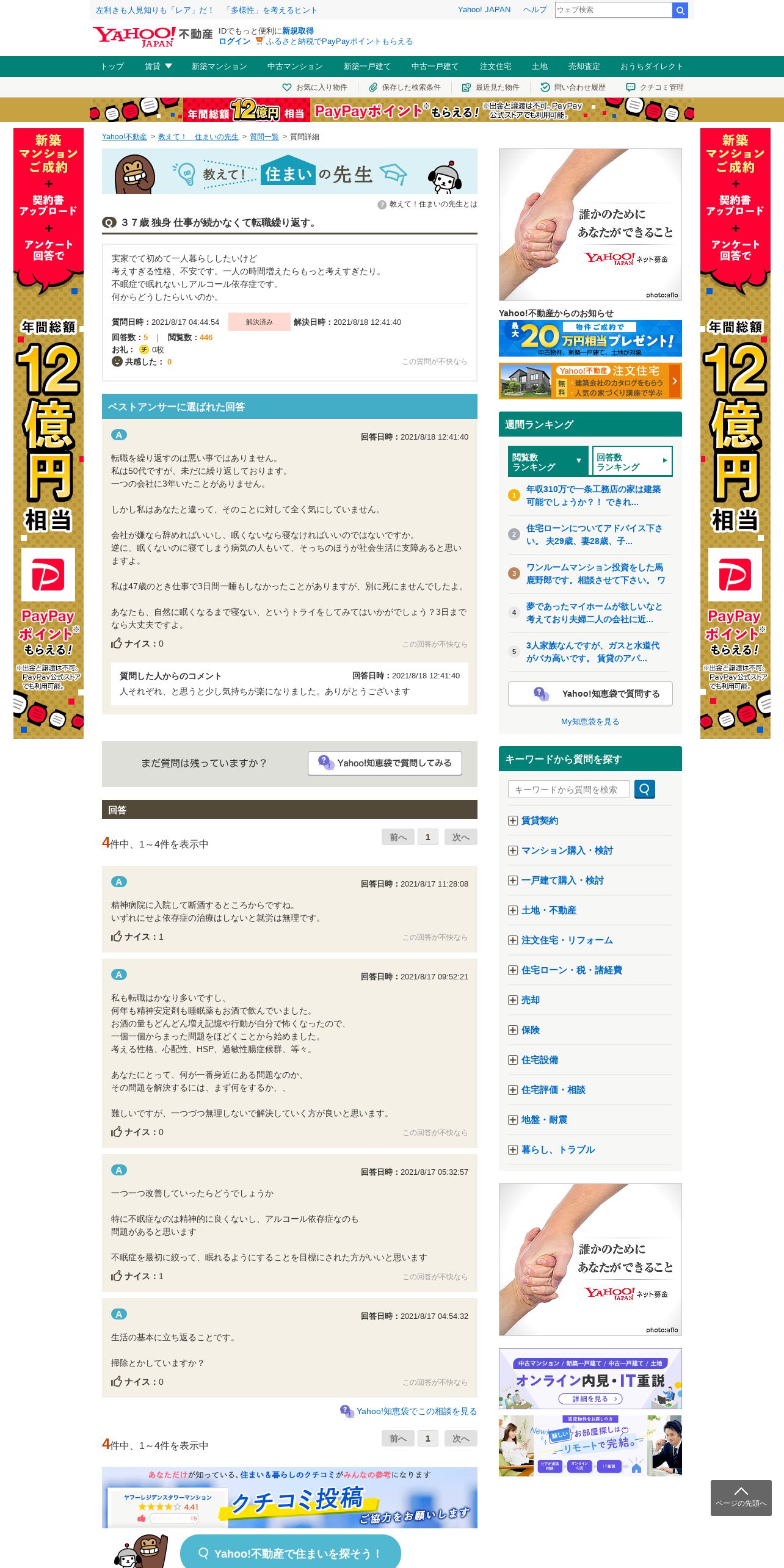Open 中古マンション in the navigation bar
The height and width of the screenshot is (1568, 784).
295,67
